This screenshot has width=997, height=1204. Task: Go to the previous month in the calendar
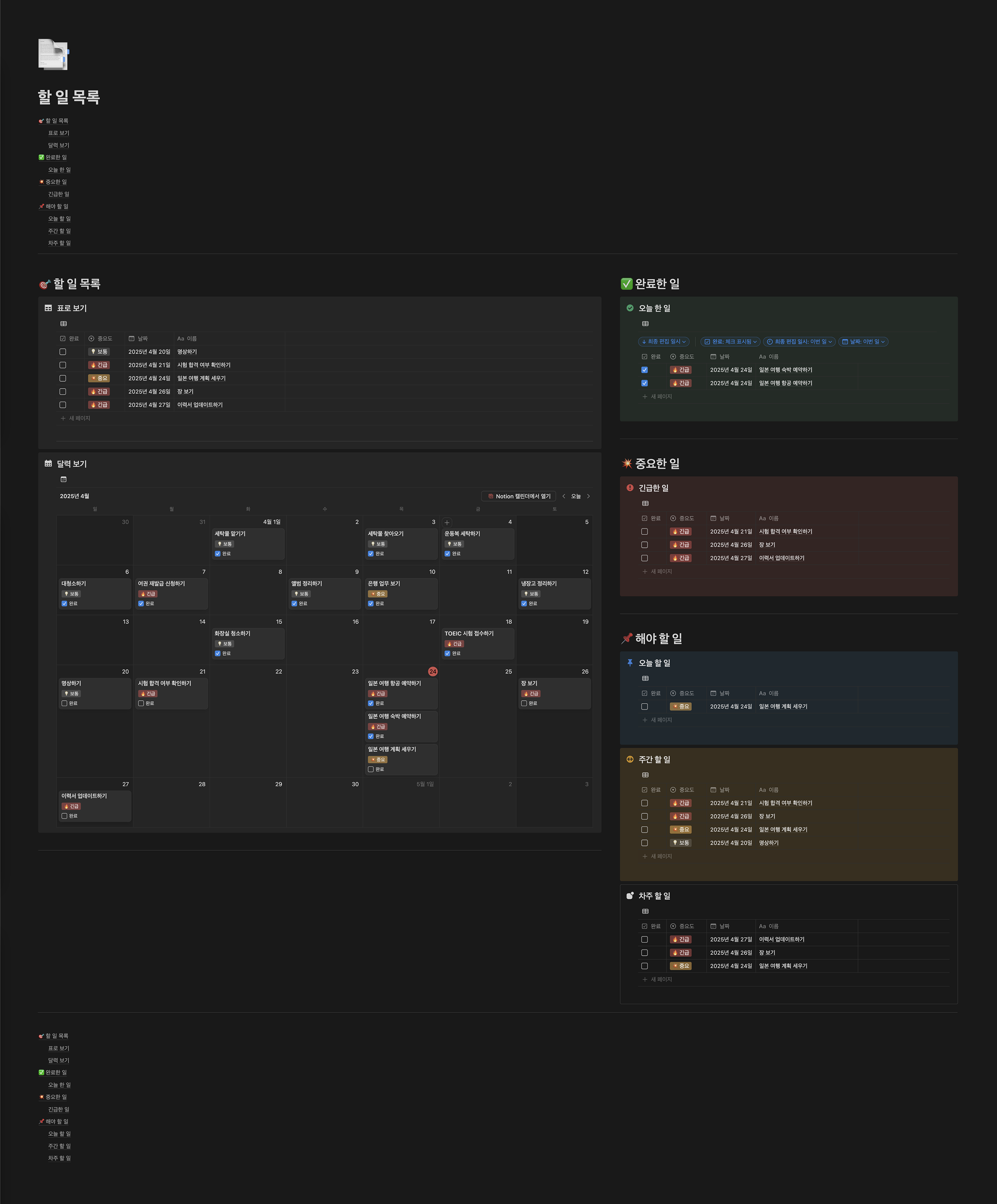pyautogui.click(x=563, y=496)
